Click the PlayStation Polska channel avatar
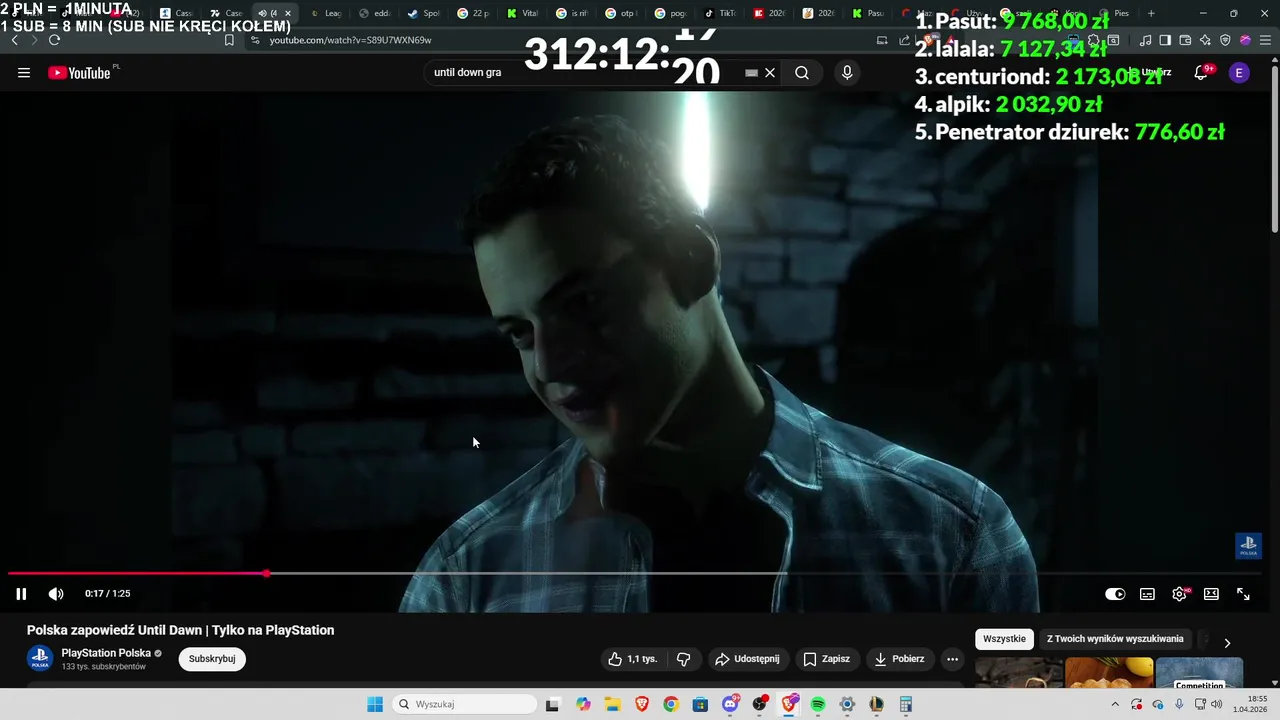The height and width of the screenshot is (720, 1280). tap(40, 659)
